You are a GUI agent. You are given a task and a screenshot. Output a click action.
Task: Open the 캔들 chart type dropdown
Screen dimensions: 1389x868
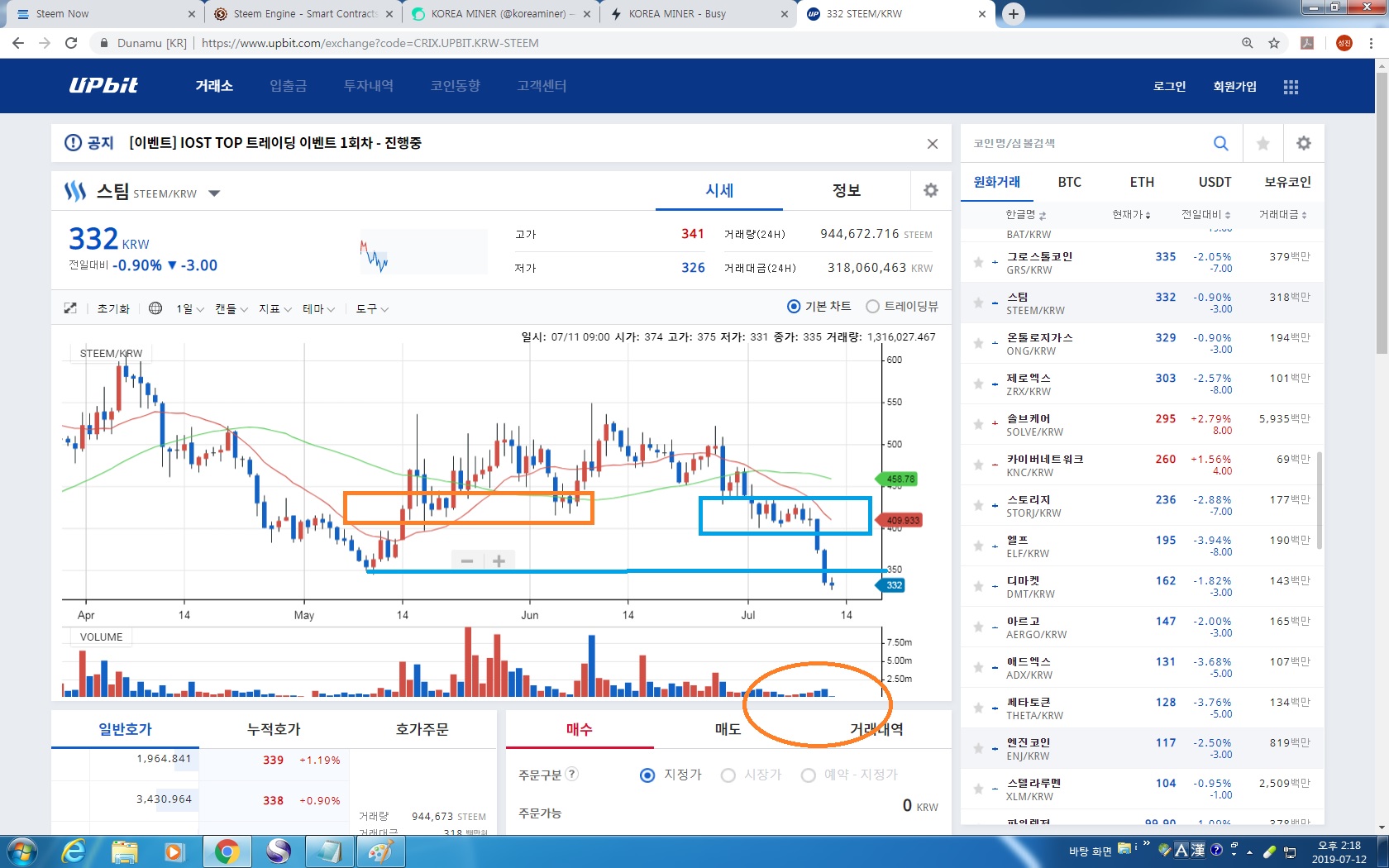[231, 309]
